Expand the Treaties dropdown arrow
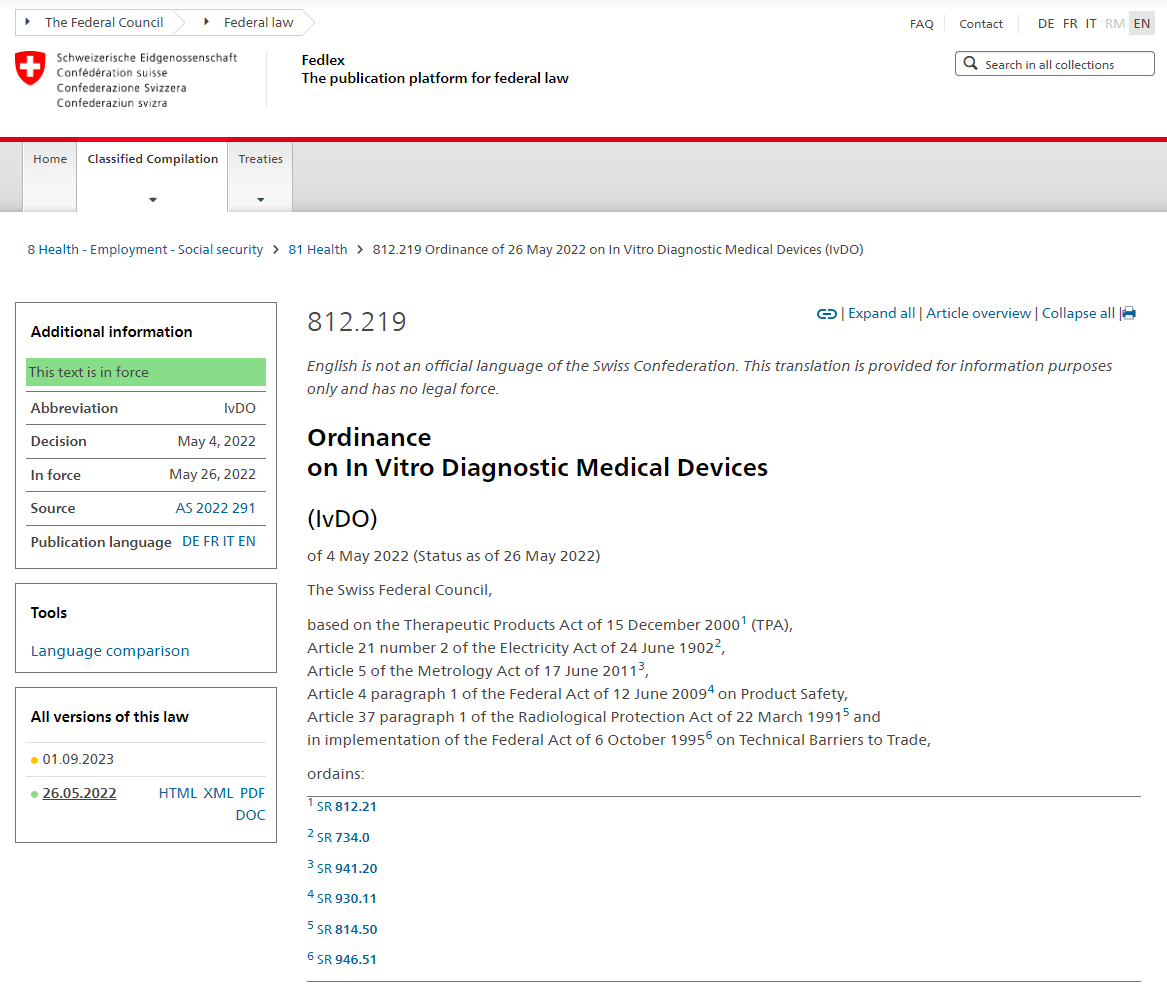 pyautogui.click(x=260, y=199)
